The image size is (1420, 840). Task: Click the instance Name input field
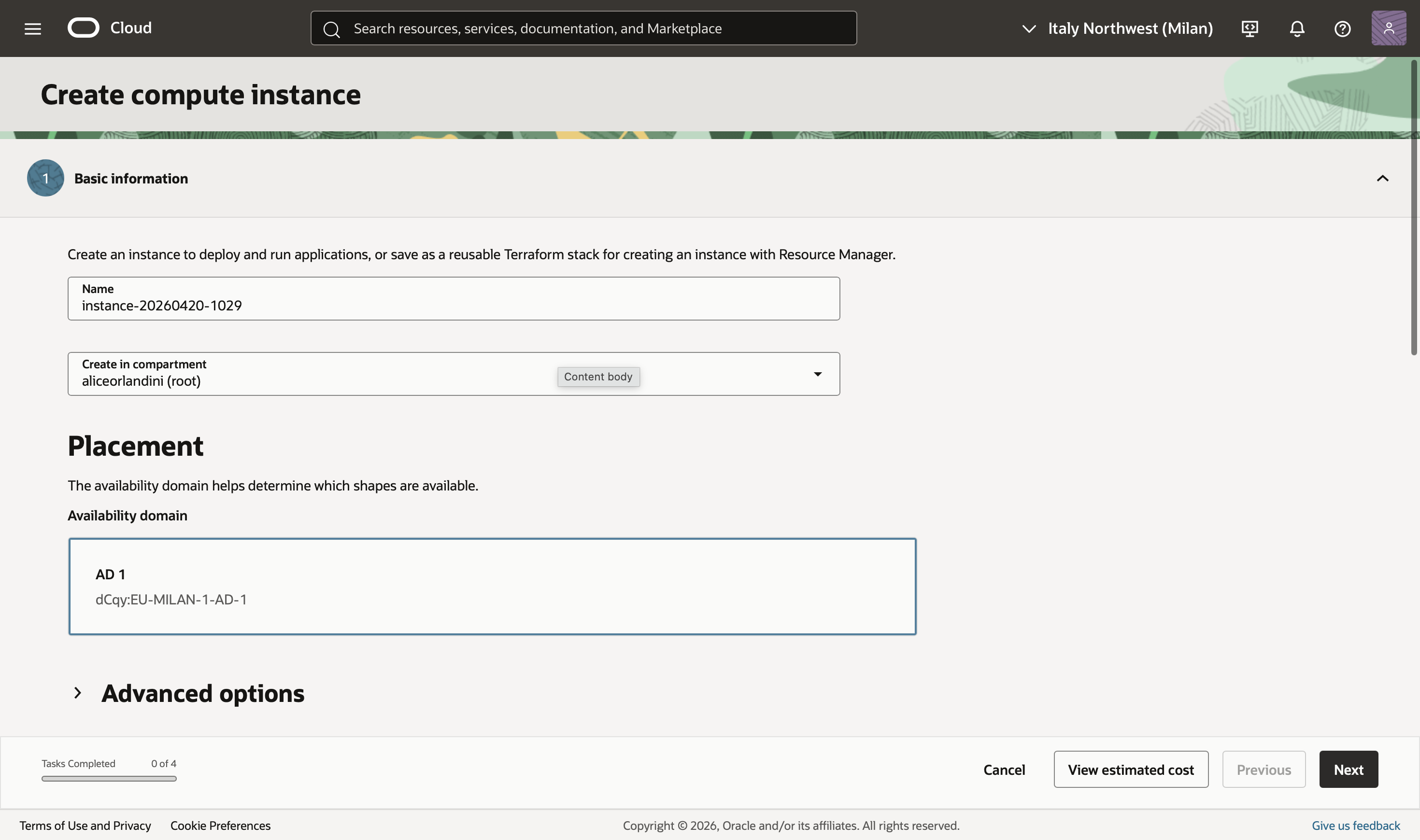[454, 305]
